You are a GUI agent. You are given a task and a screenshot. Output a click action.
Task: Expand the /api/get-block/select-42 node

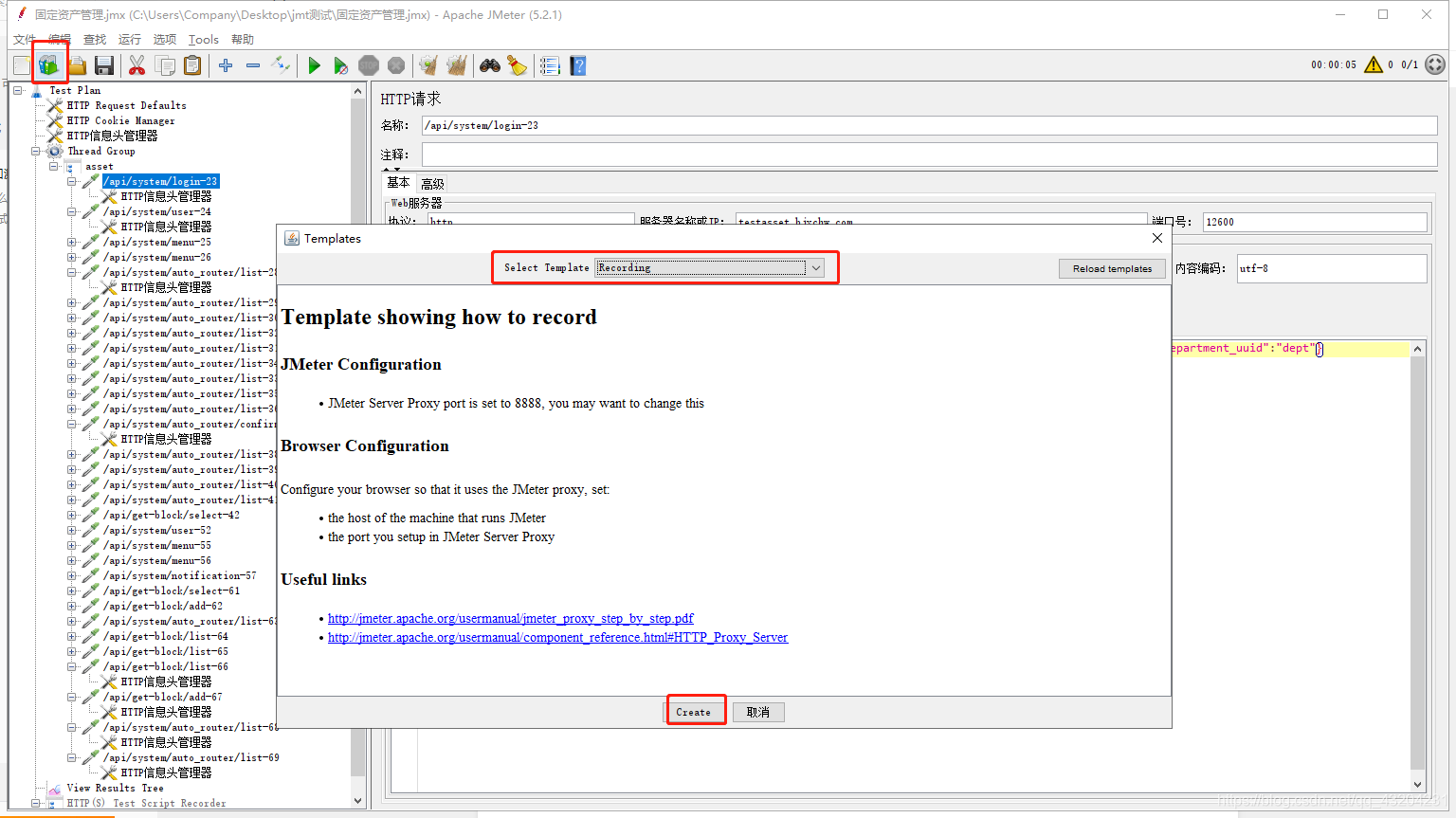[72, 515]
